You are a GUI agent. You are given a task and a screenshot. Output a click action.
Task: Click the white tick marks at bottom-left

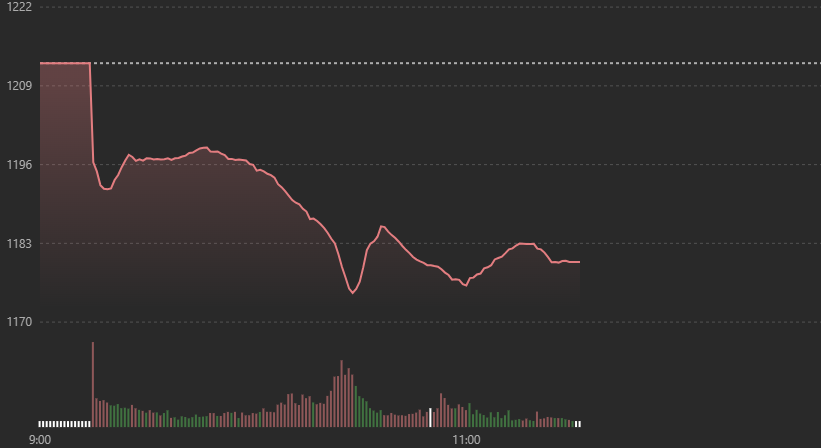click(64, 424)
